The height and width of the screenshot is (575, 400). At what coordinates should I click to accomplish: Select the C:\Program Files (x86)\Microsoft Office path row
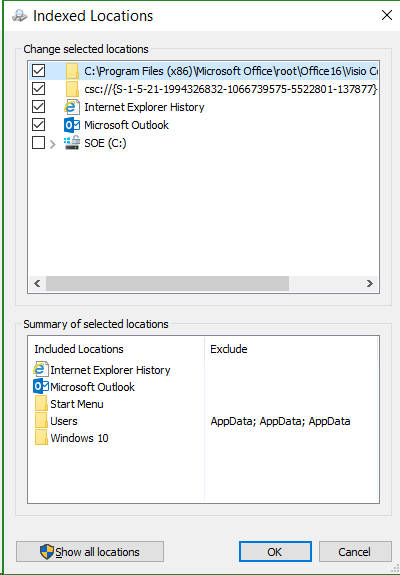(203, 71)
